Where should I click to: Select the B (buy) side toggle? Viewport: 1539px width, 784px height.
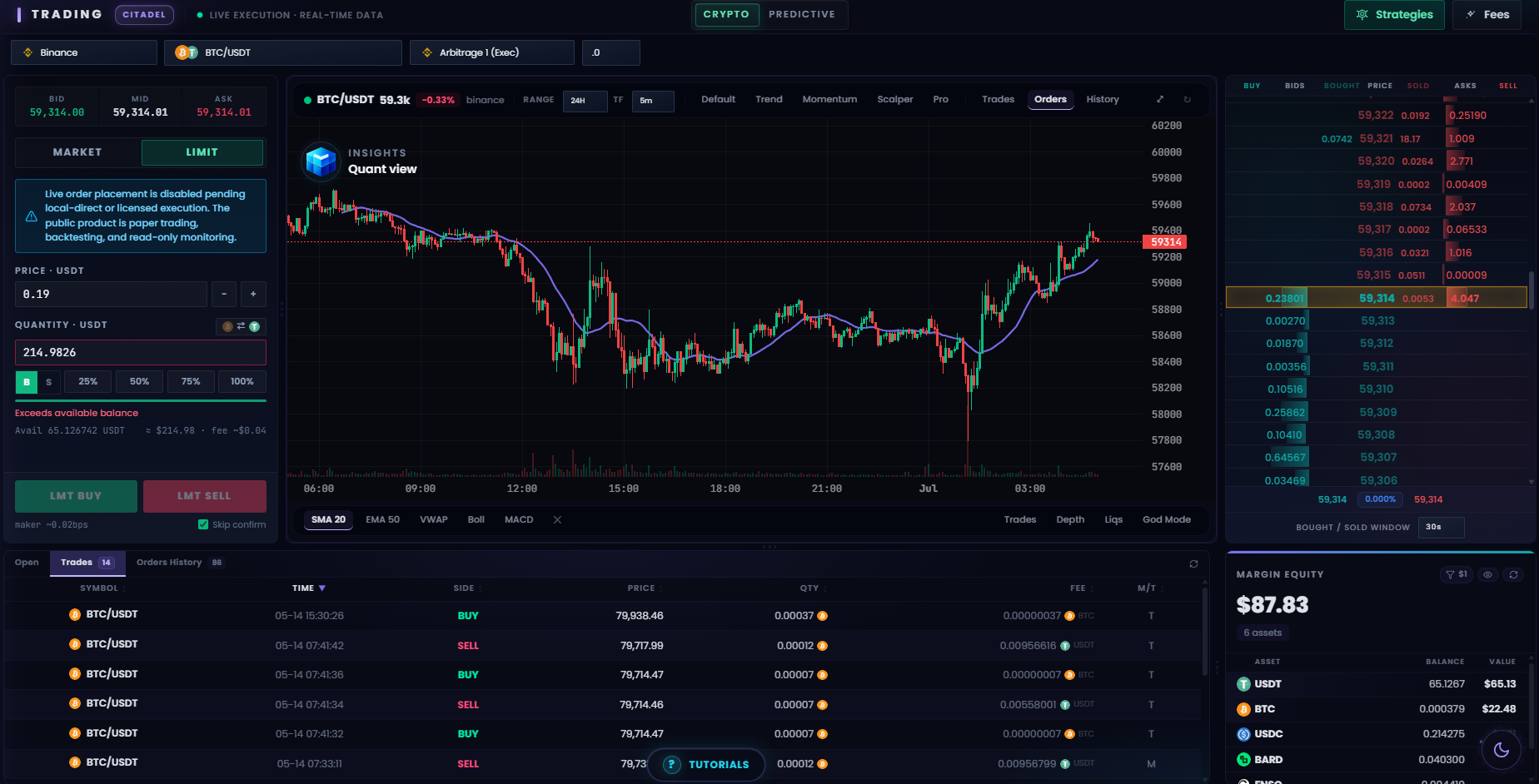pyautogui.click(x=27, y=382)
